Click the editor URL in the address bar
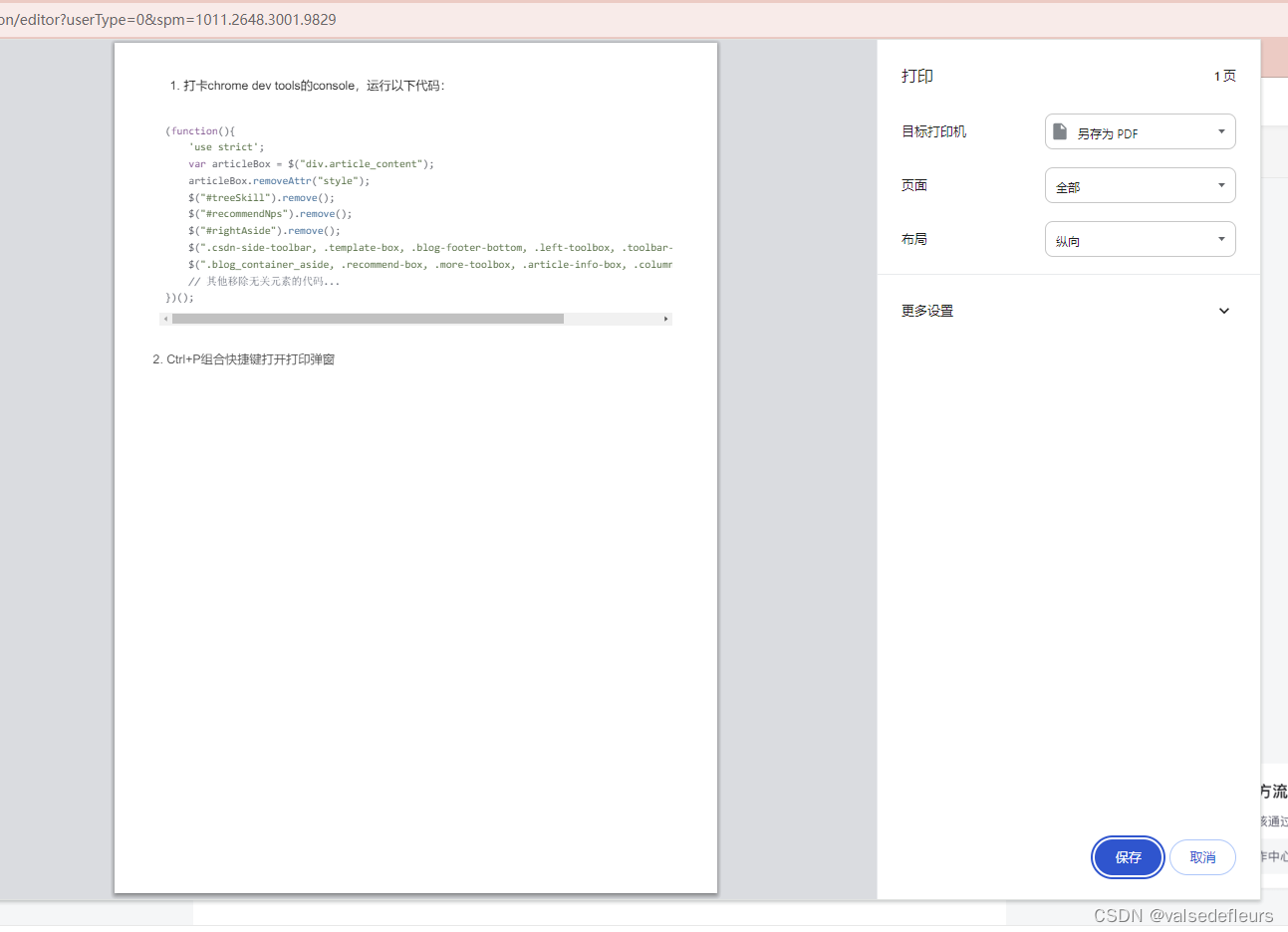The width and height of the screenshot is (1288, 932). click(x=169, y=19)
